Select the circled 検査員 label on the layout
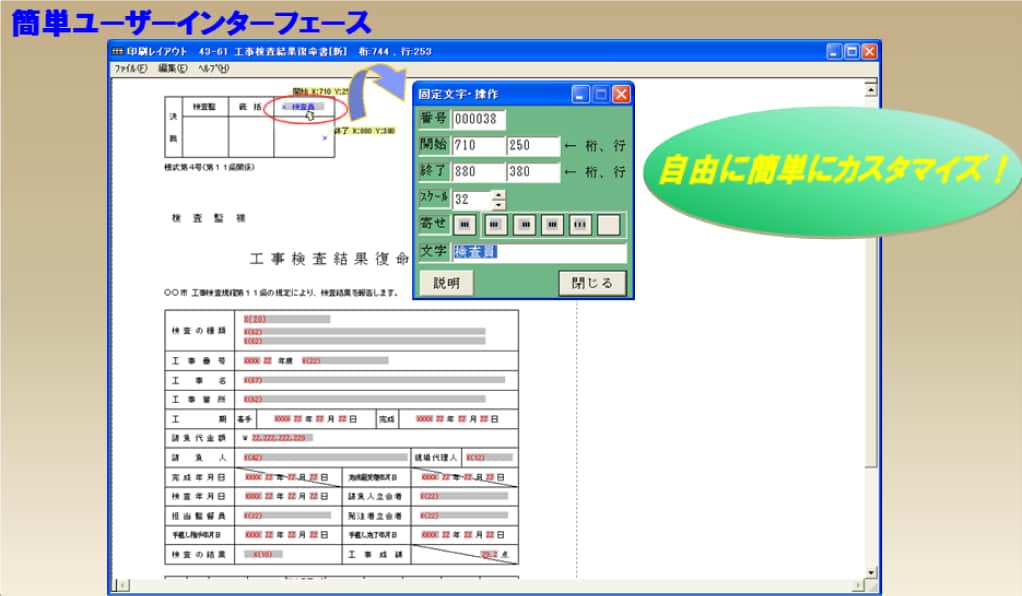 coord(304,106)
